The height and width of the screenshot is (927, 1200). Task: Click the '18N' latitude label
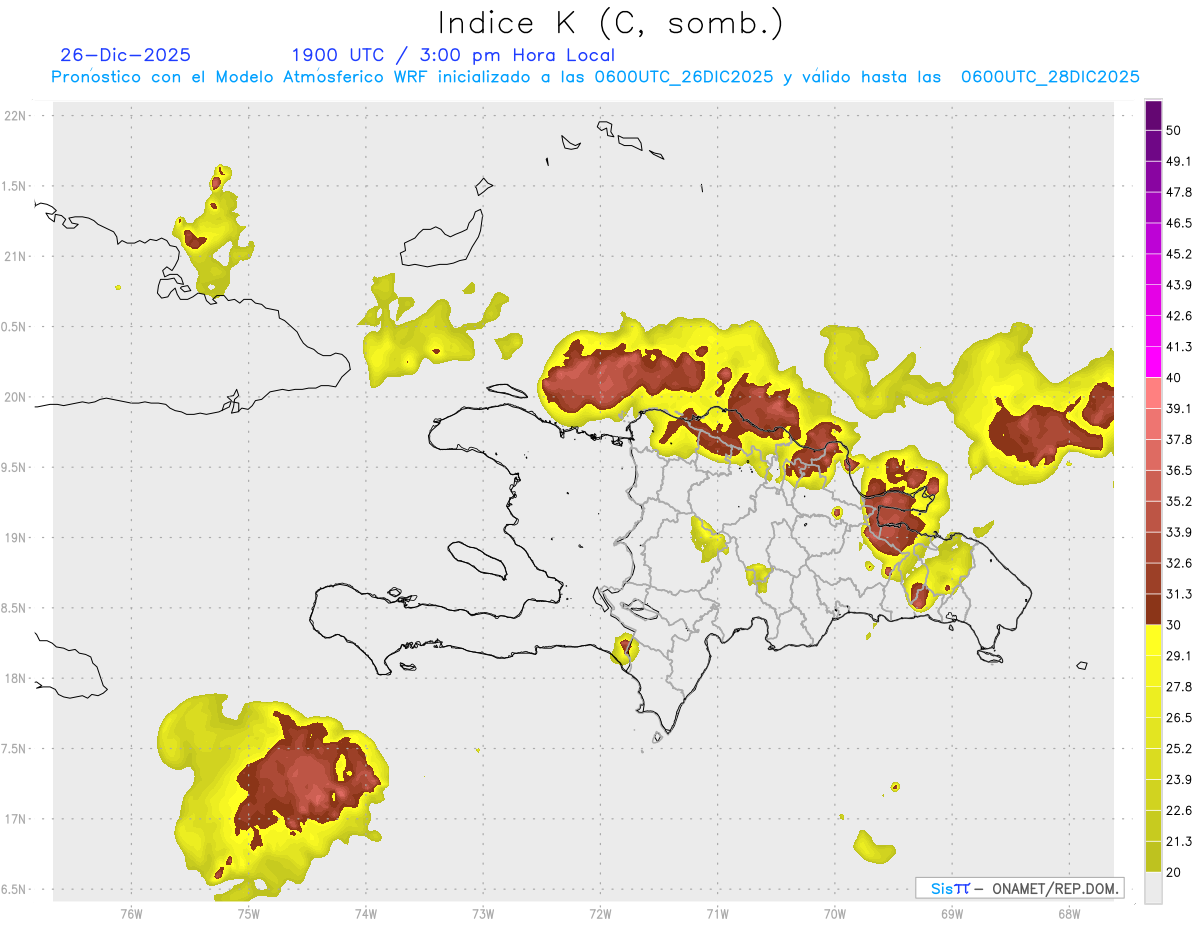click(x=16, y=679)
